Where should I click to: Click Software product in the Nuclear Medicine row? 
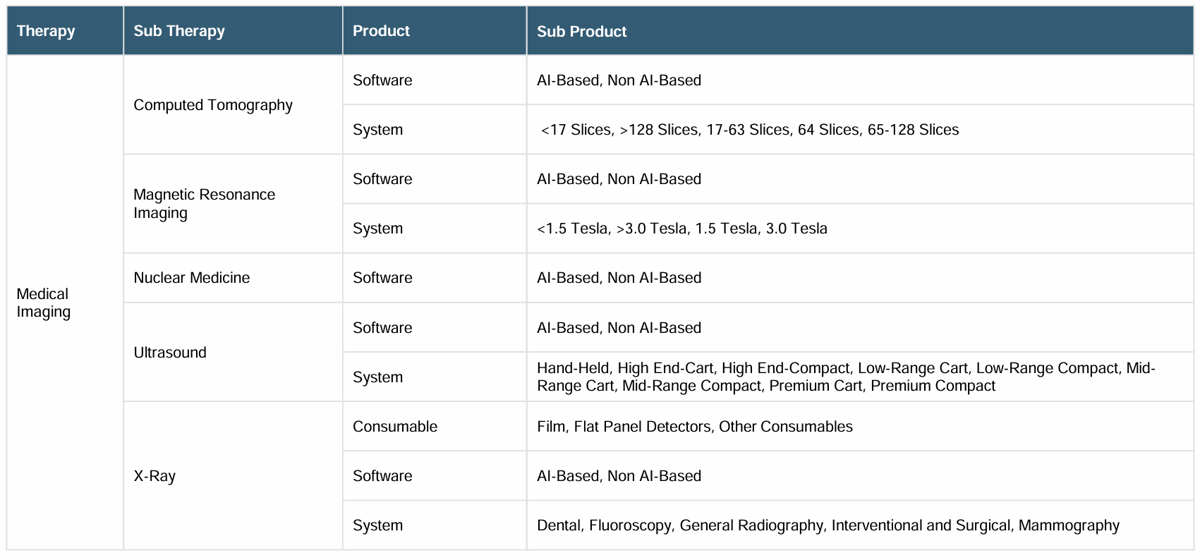tap(434, 278)
